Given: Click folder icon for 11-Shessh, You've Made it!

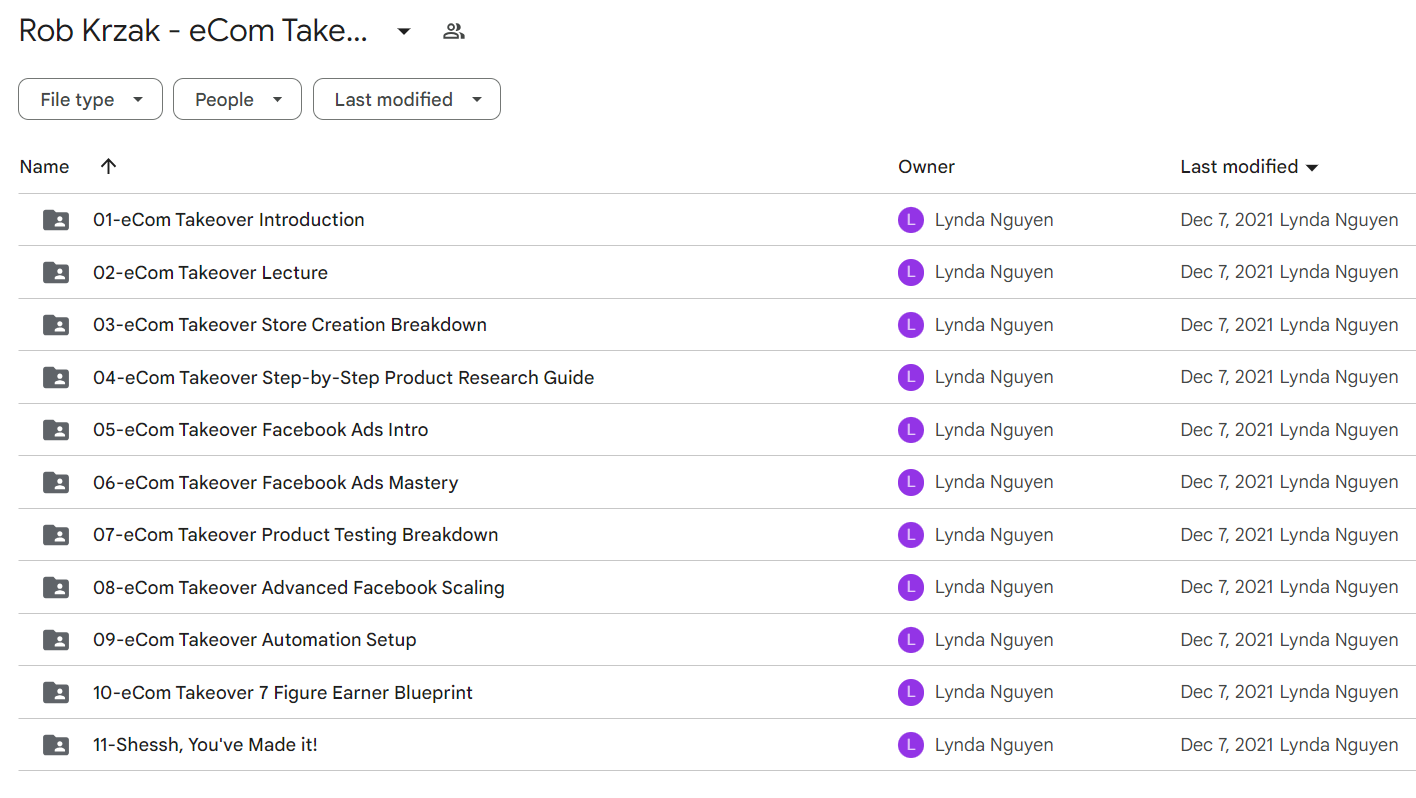Looking at the screenshot, I should point(56,745).
